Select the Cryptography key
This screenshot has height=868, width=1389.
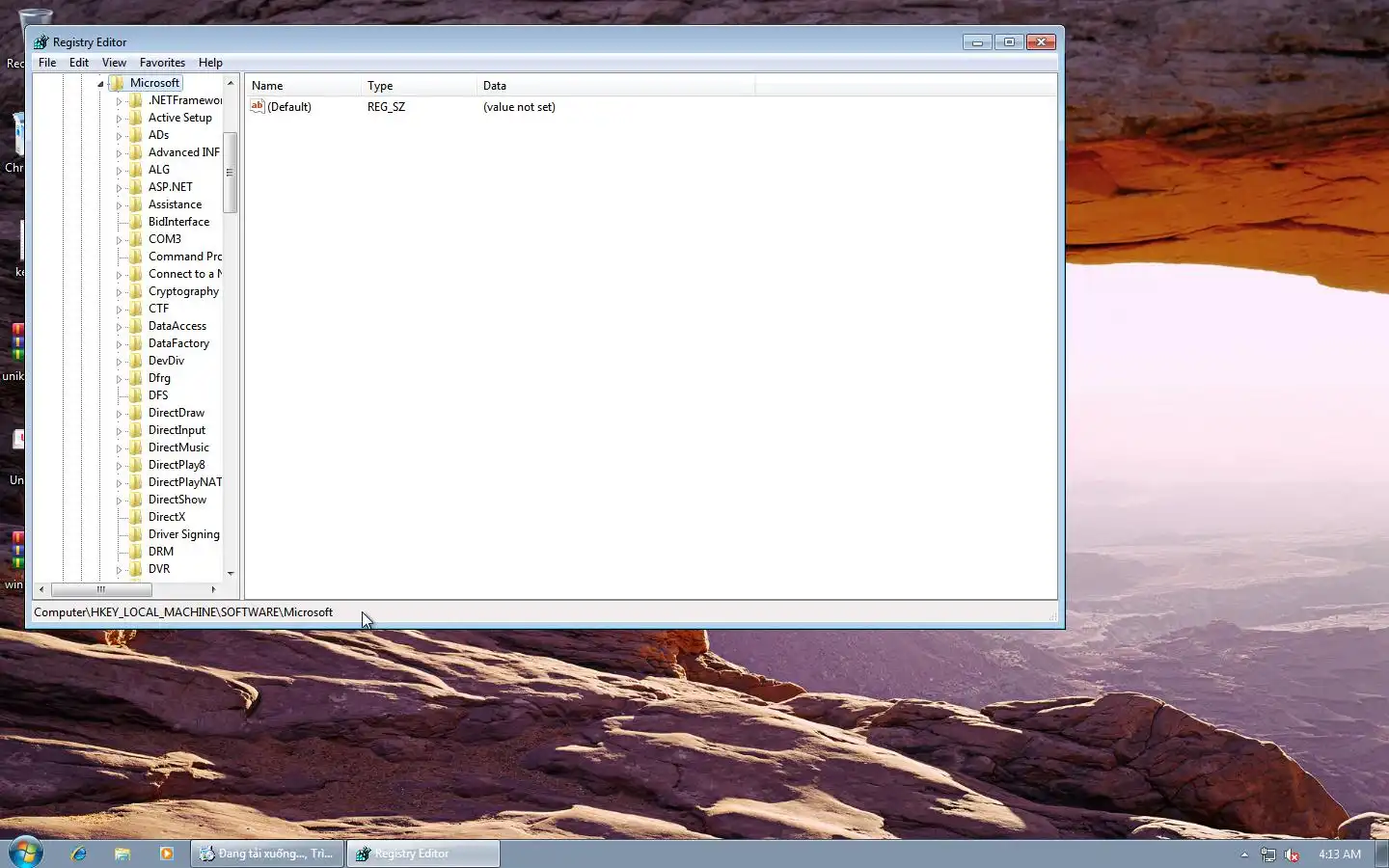point(183,291)
